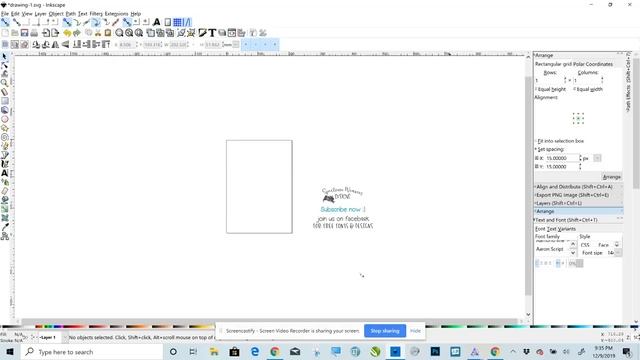Viewport: 640px width, 360px height.
Task: Click the canvas vertical scrollbar
Action: [x=528, y=186]
